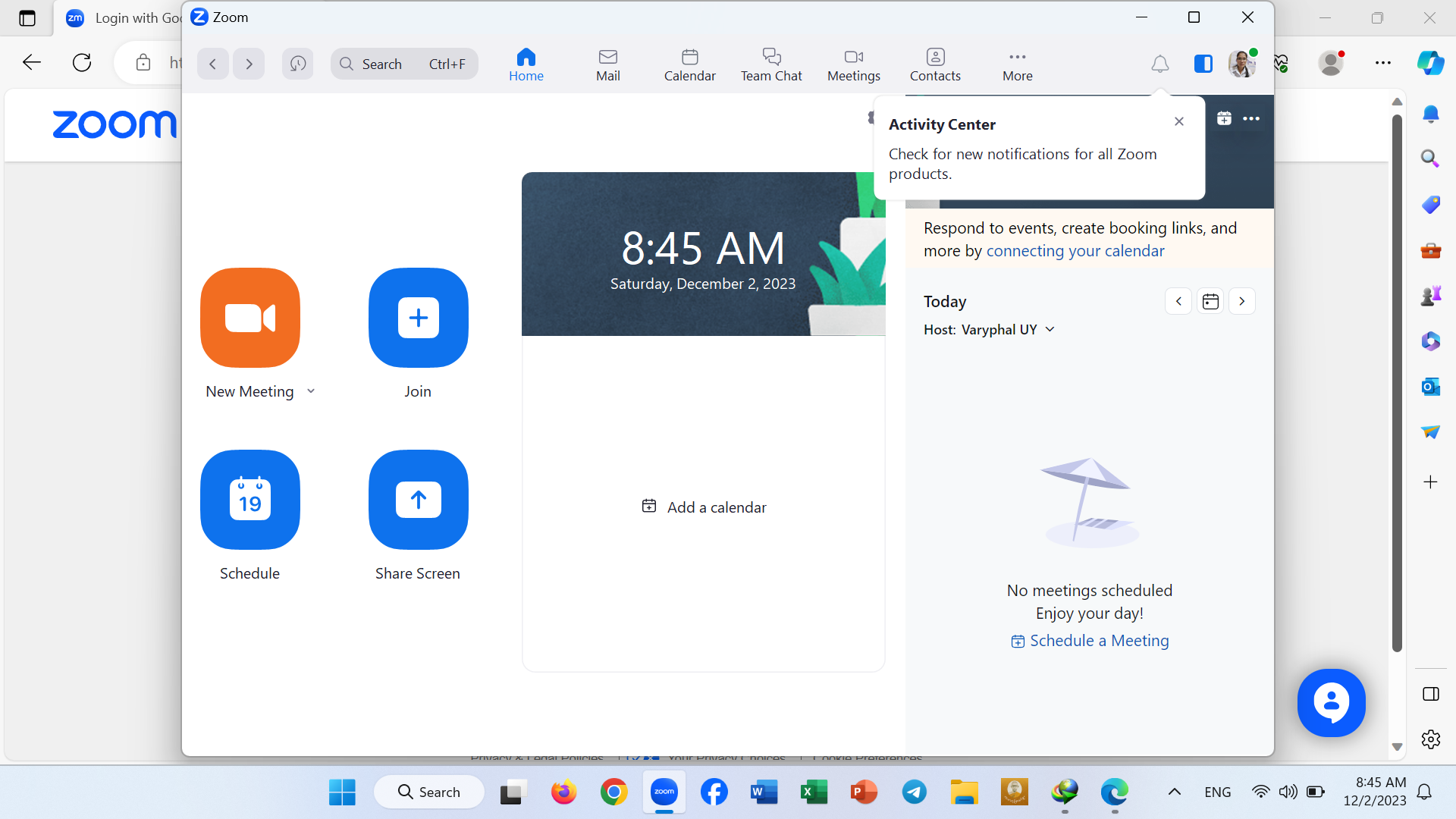1456x819 pixels.
Task: Click the add-event calendar plus icon
Action: pos(1224,118)
